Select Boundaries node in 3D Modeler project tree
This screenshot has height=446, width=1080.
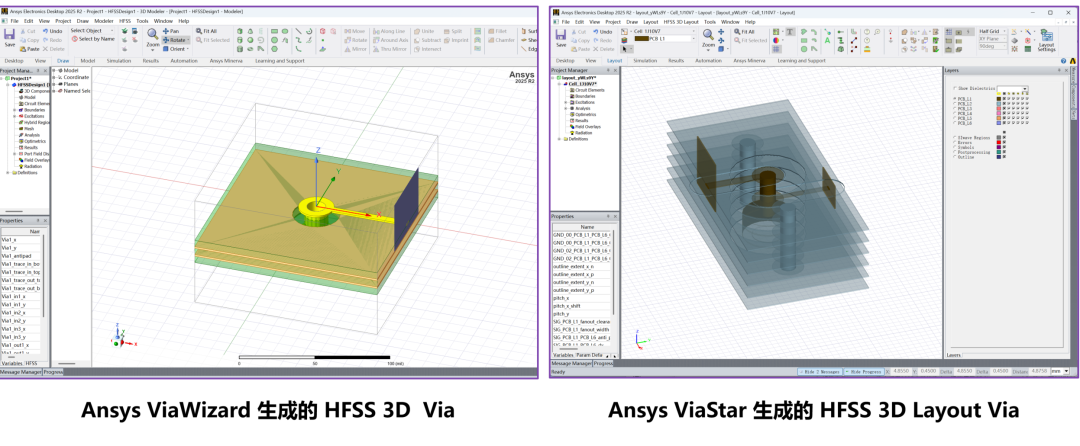[x=34, y=110]
